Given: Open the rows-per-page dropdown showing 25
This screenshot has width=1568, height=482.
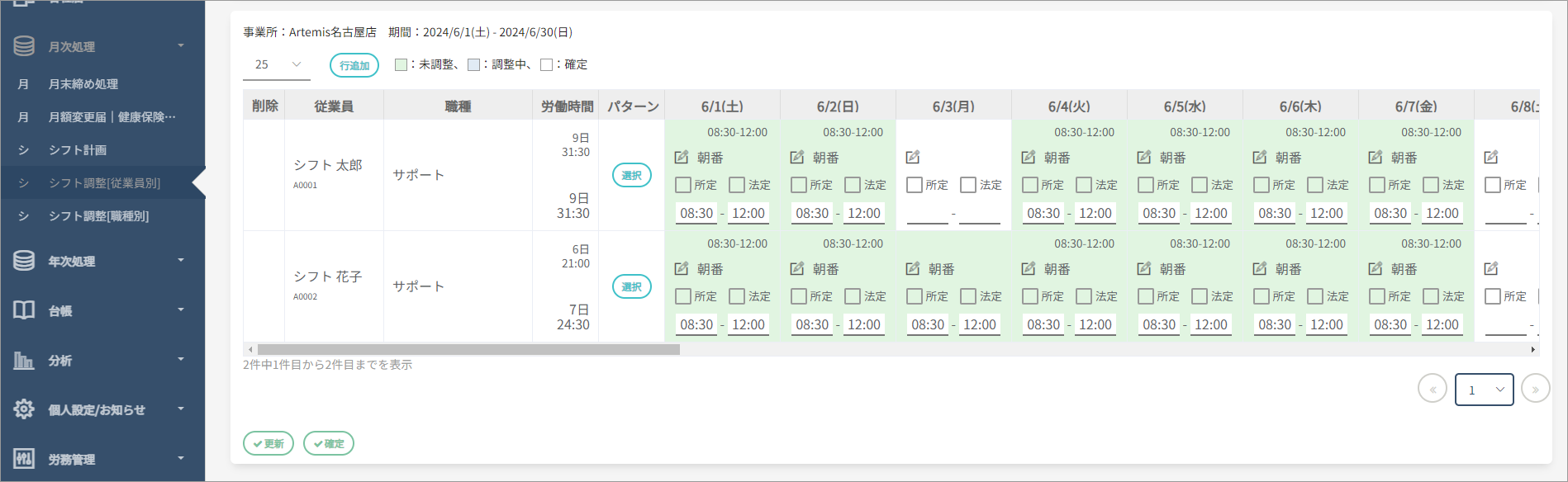Looking at the screenshot, I should 277,64.
